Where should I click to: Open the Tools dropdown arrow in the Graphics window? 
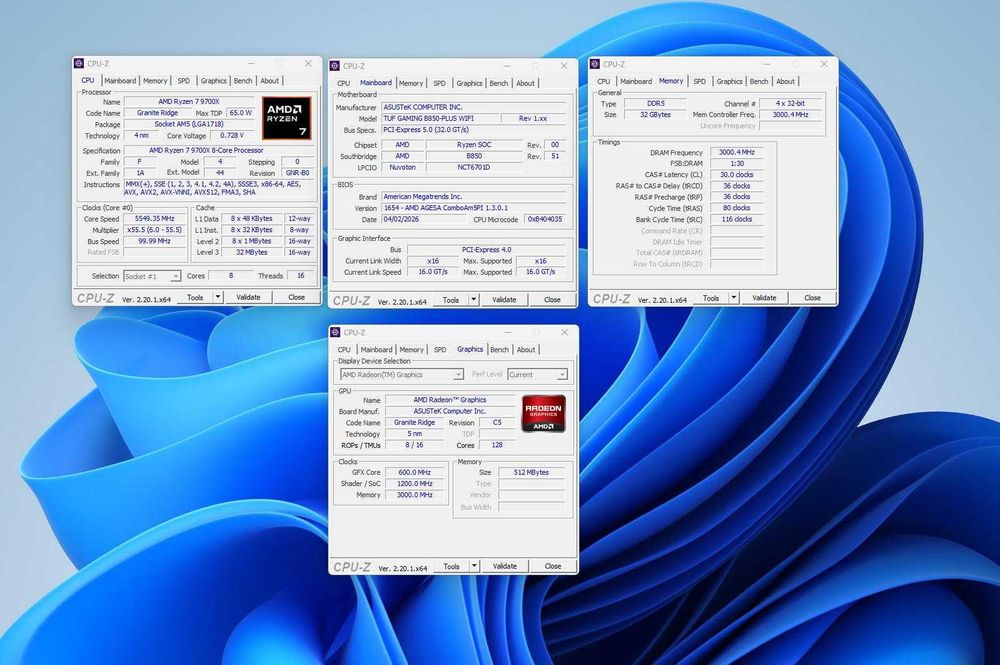point(474,566)
